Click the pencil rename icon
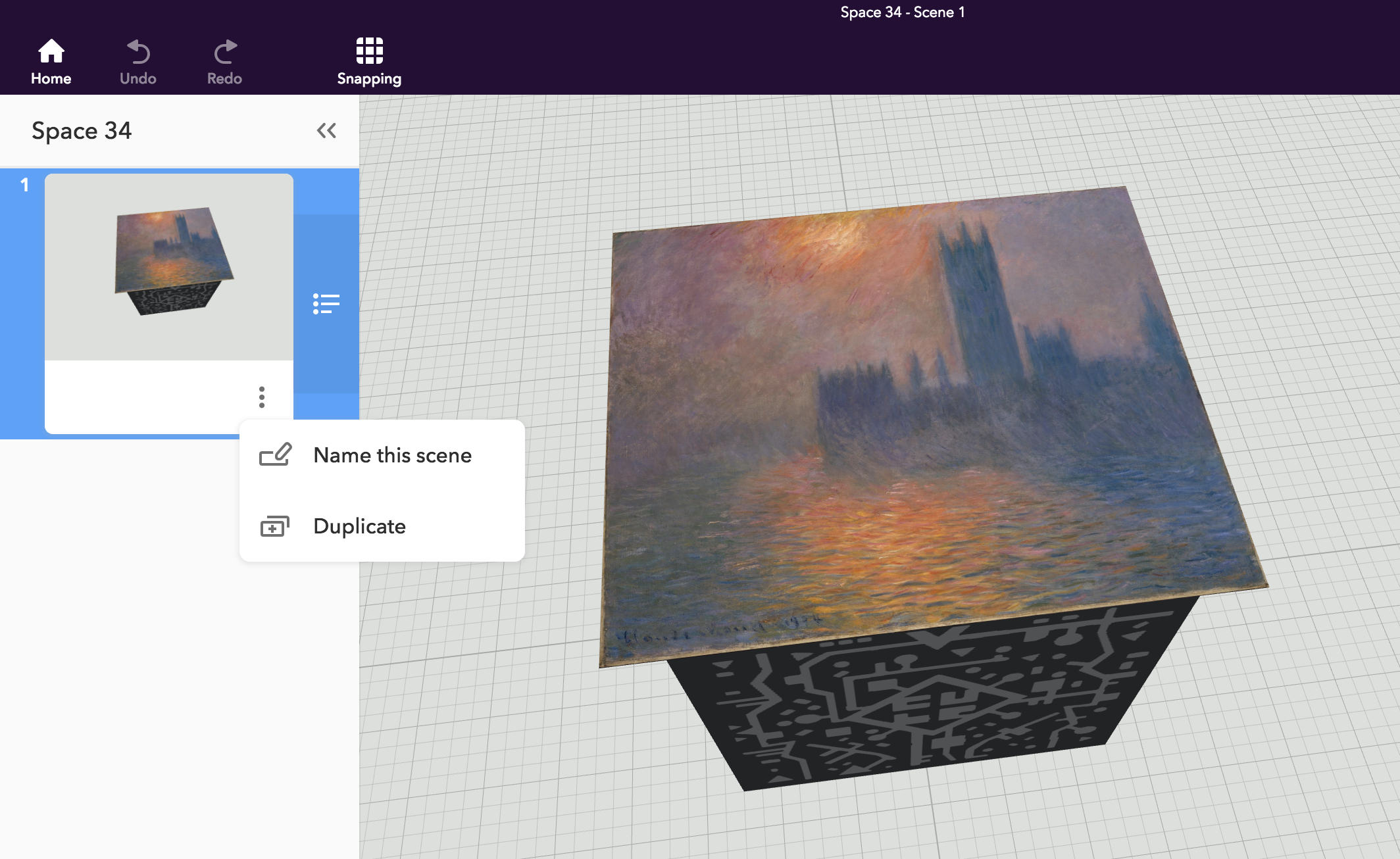 275,454
